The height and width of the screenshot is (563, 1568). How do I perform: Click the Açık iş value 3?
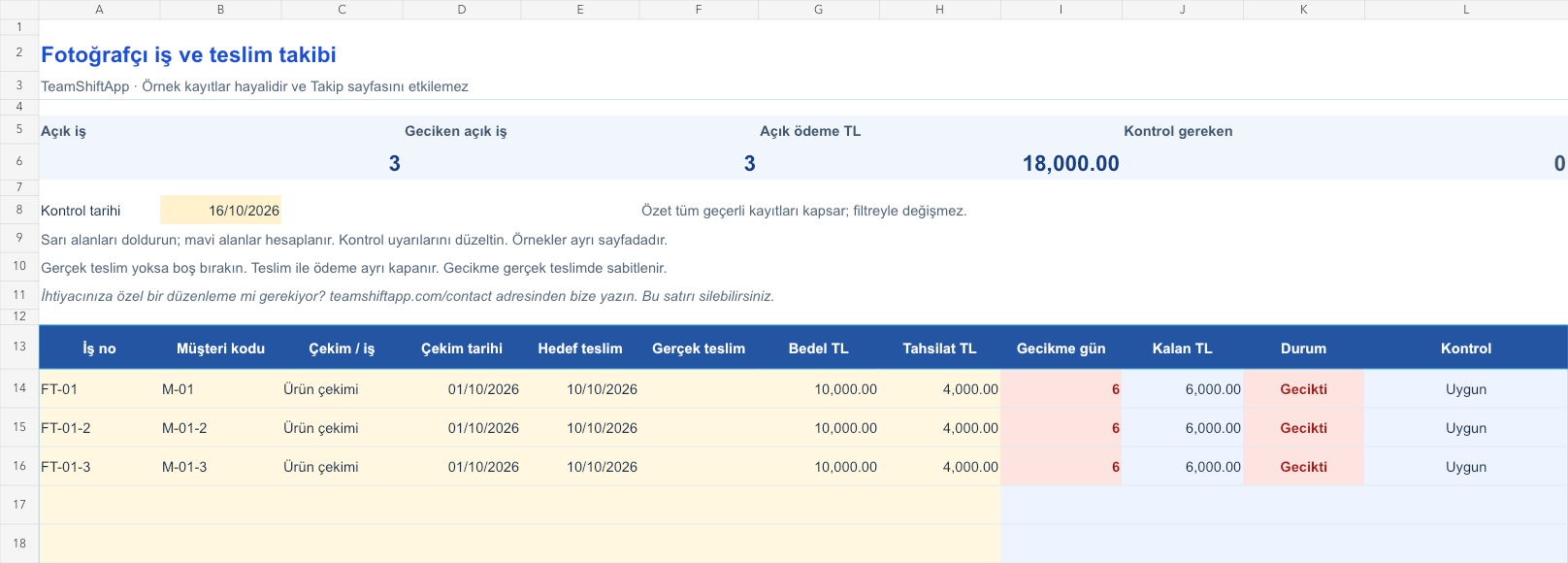pos(394,163)
